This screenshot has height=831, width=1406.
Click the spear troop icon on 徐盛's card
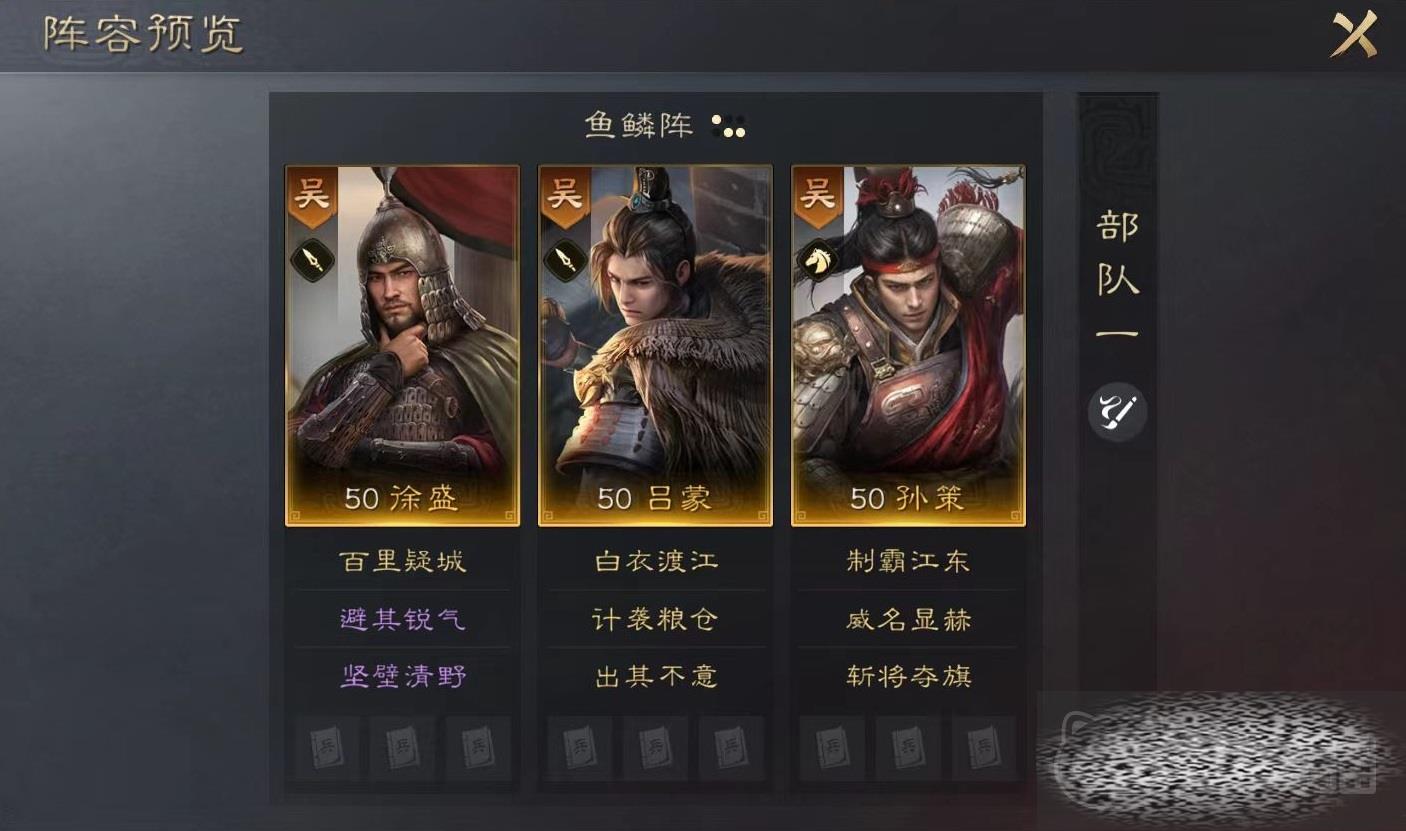coord(311,261)
